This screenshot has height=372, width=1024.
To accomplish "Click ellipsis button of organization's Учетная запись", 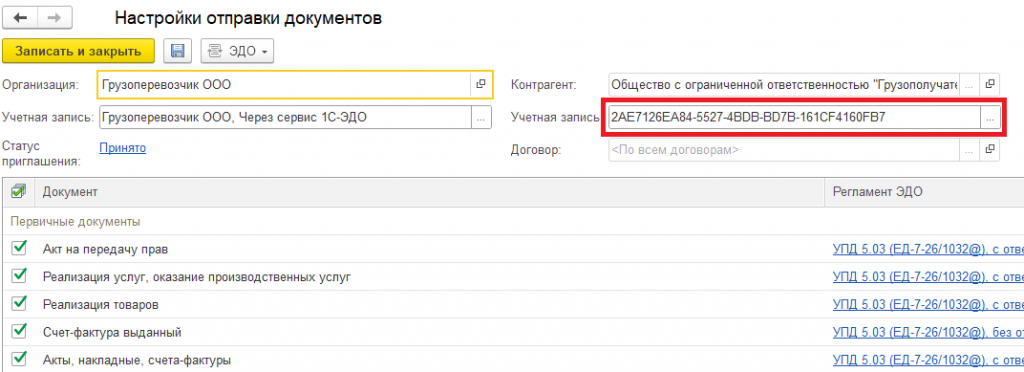I will tap(481, 117).
